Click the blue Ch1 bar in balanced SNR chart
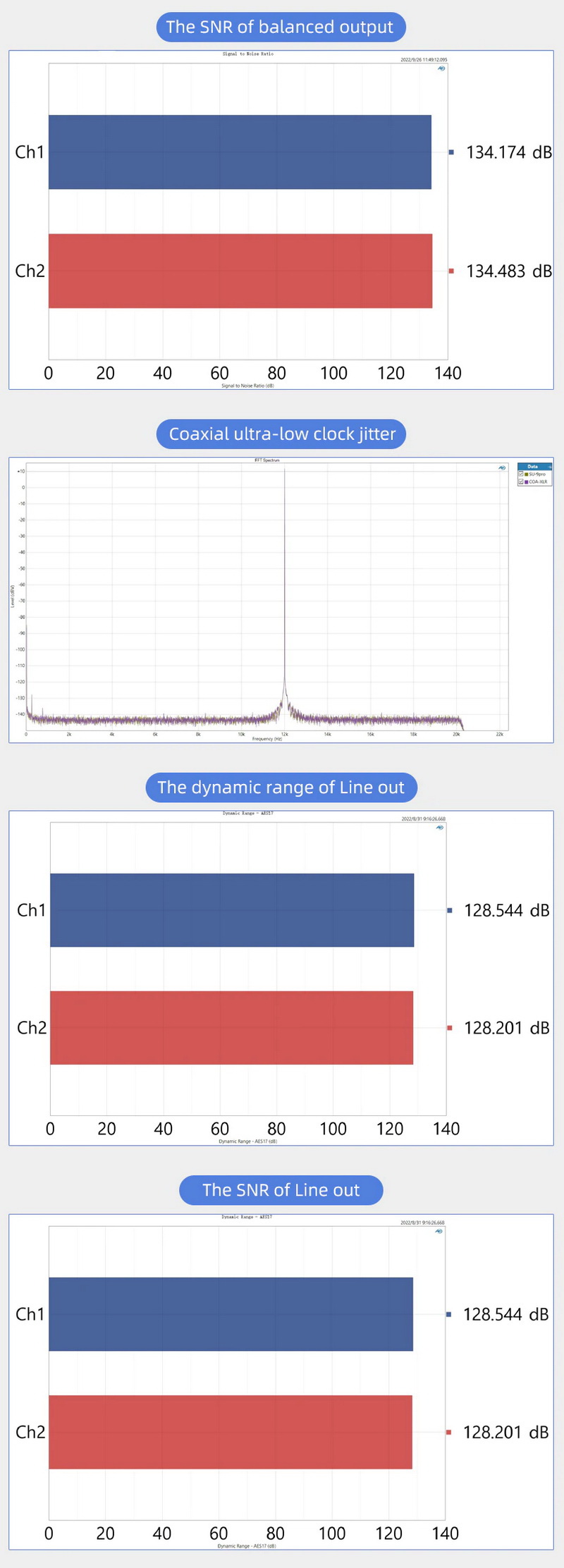This screenshot has width=564, height=1568. click(x=240, y=152)
